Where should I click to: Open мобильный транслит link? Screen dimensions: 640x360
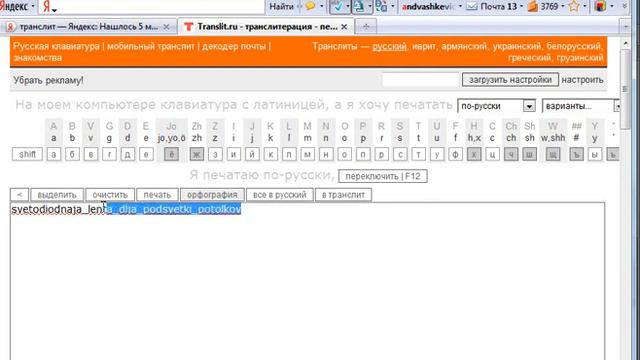coord(151,46)
